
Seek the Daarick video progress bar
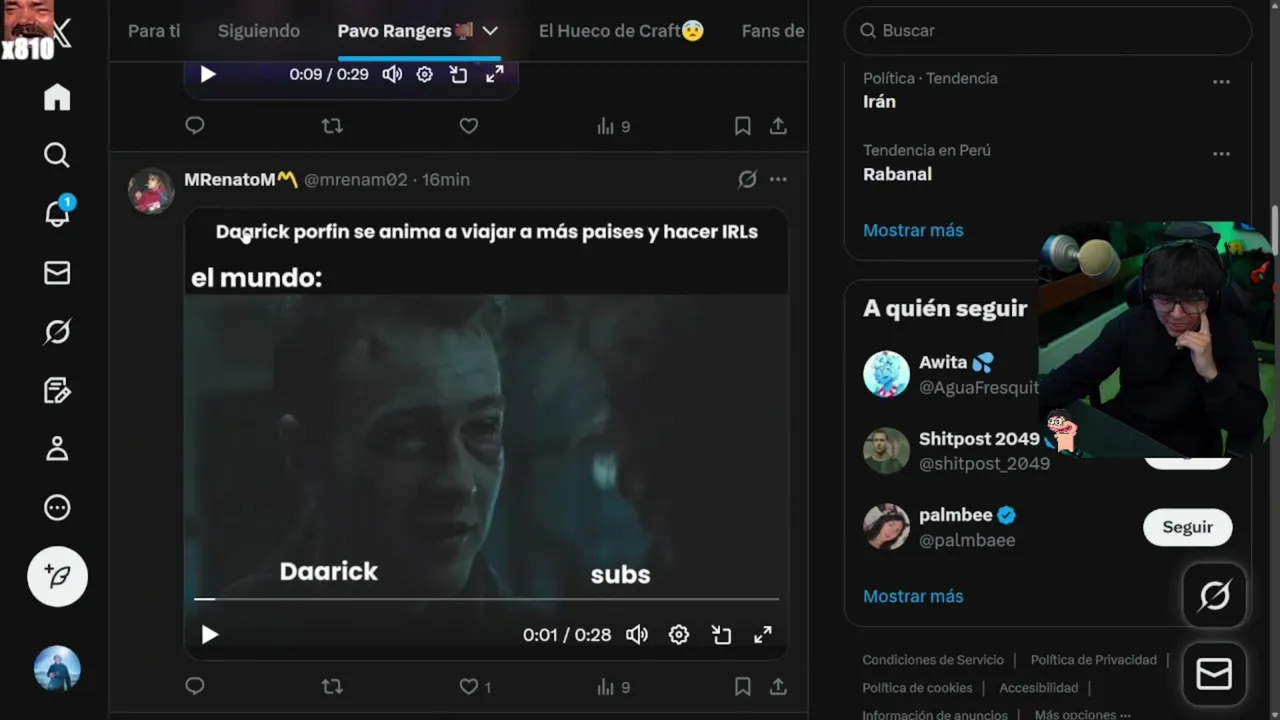tap(486, 599)
